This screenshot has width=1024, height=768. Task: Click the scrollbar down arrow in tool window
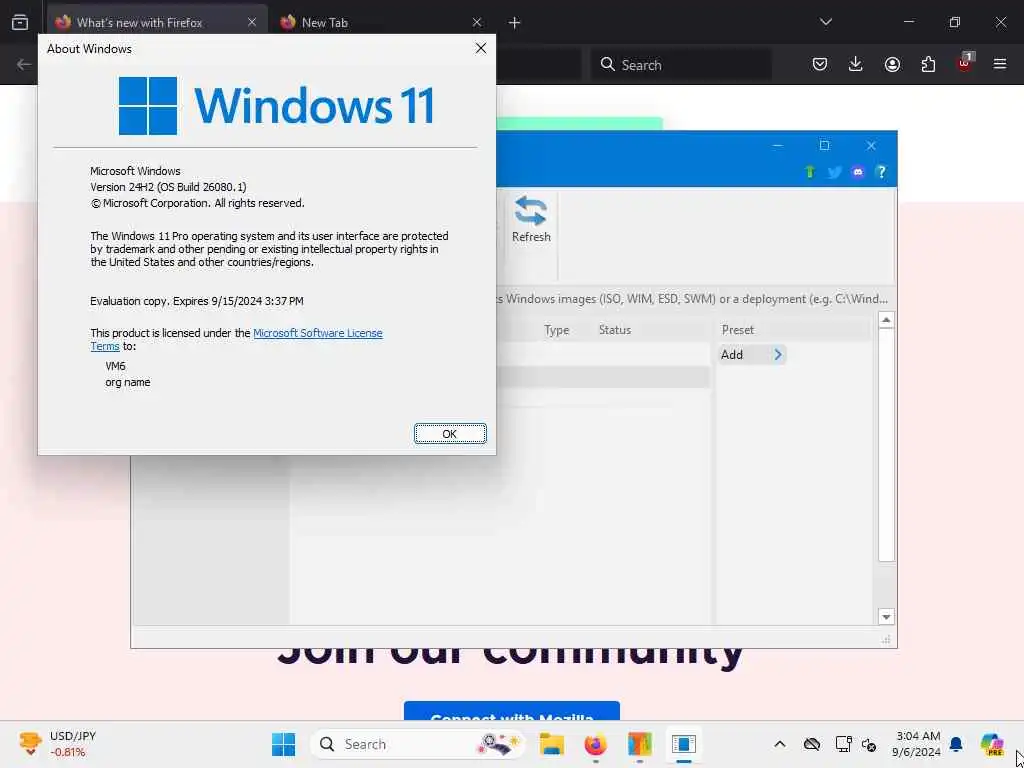pyautogui.click(x=886, y=616)
